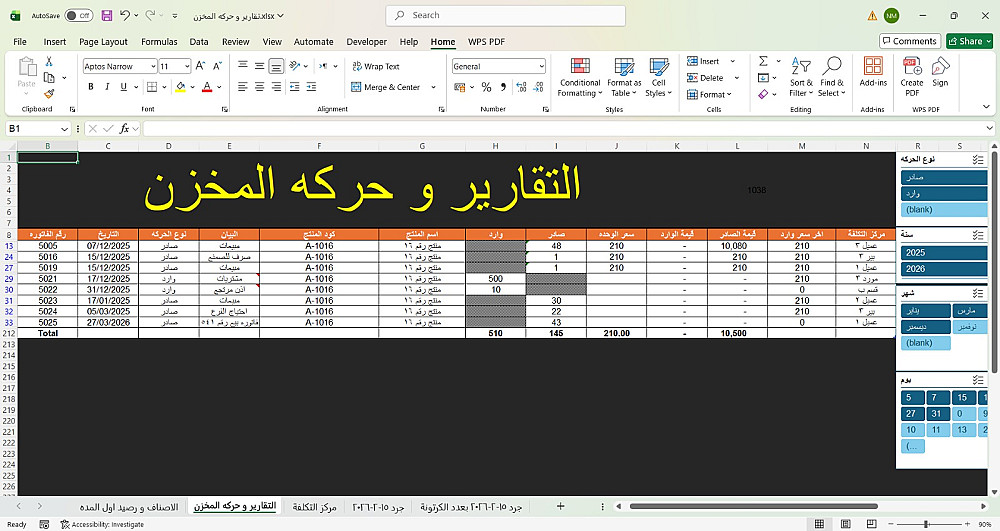Viewport: 1000px width, 531px height.
Task: Click the Undo arrow icon
Action: point(126,15)
